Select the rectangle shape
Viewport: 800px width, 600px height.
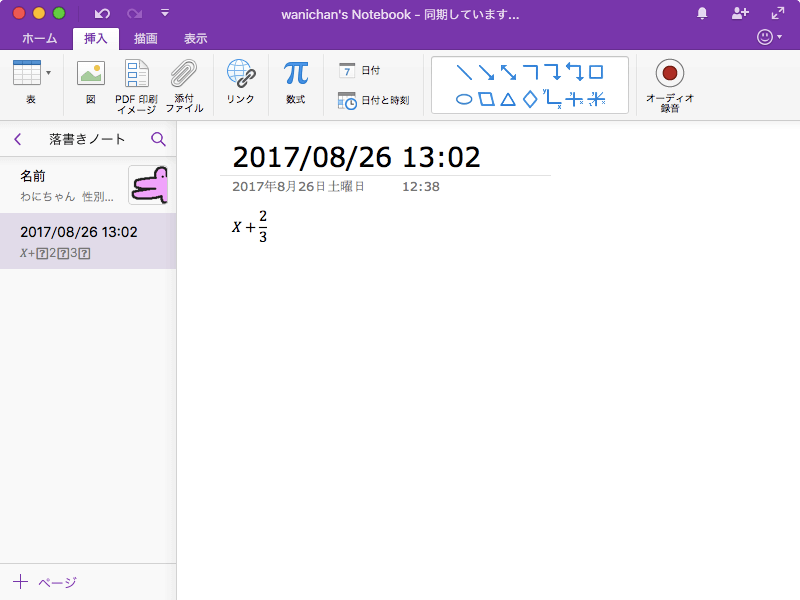596,72
